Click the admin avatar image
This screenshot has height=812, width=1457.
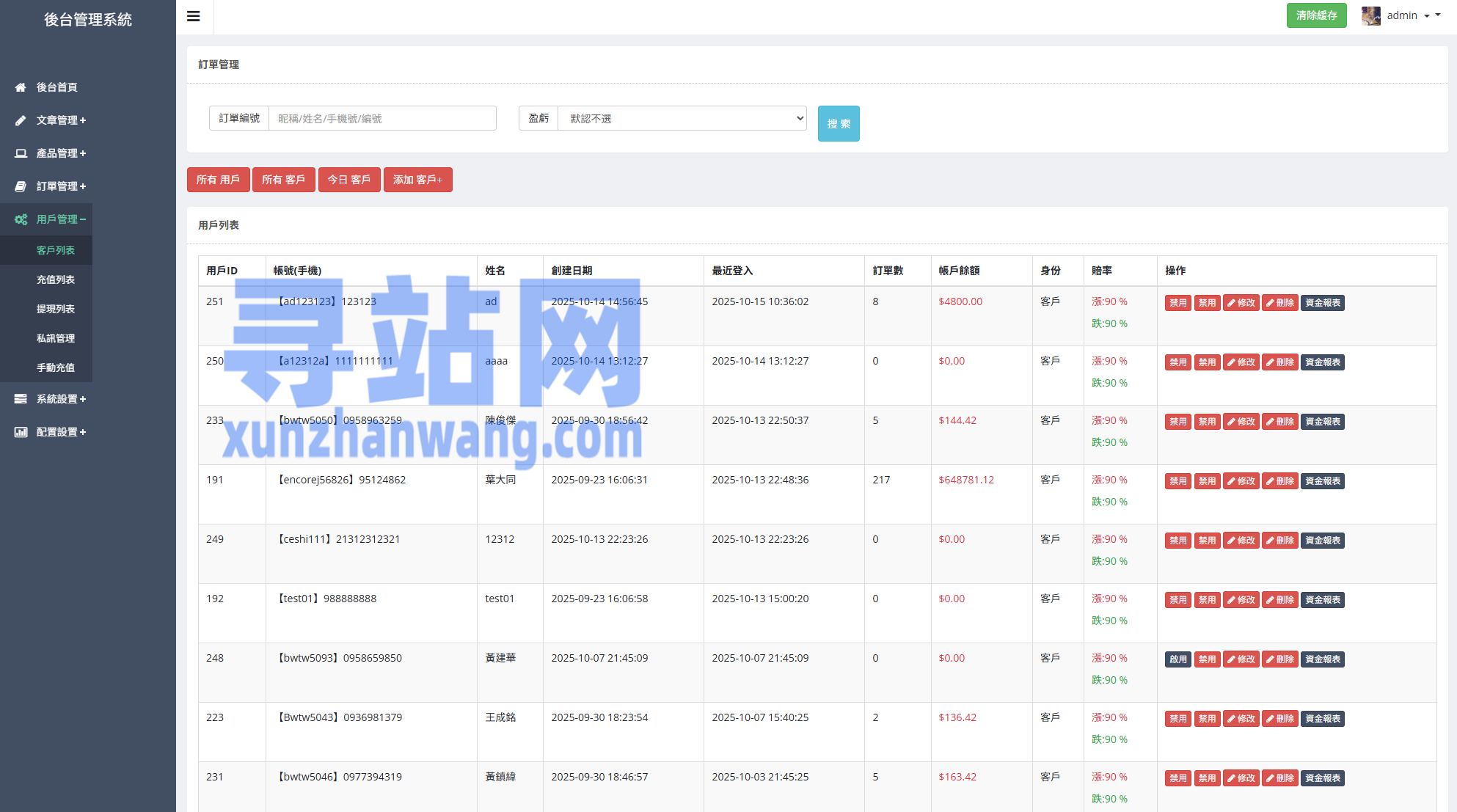[x=1370, y=15]
